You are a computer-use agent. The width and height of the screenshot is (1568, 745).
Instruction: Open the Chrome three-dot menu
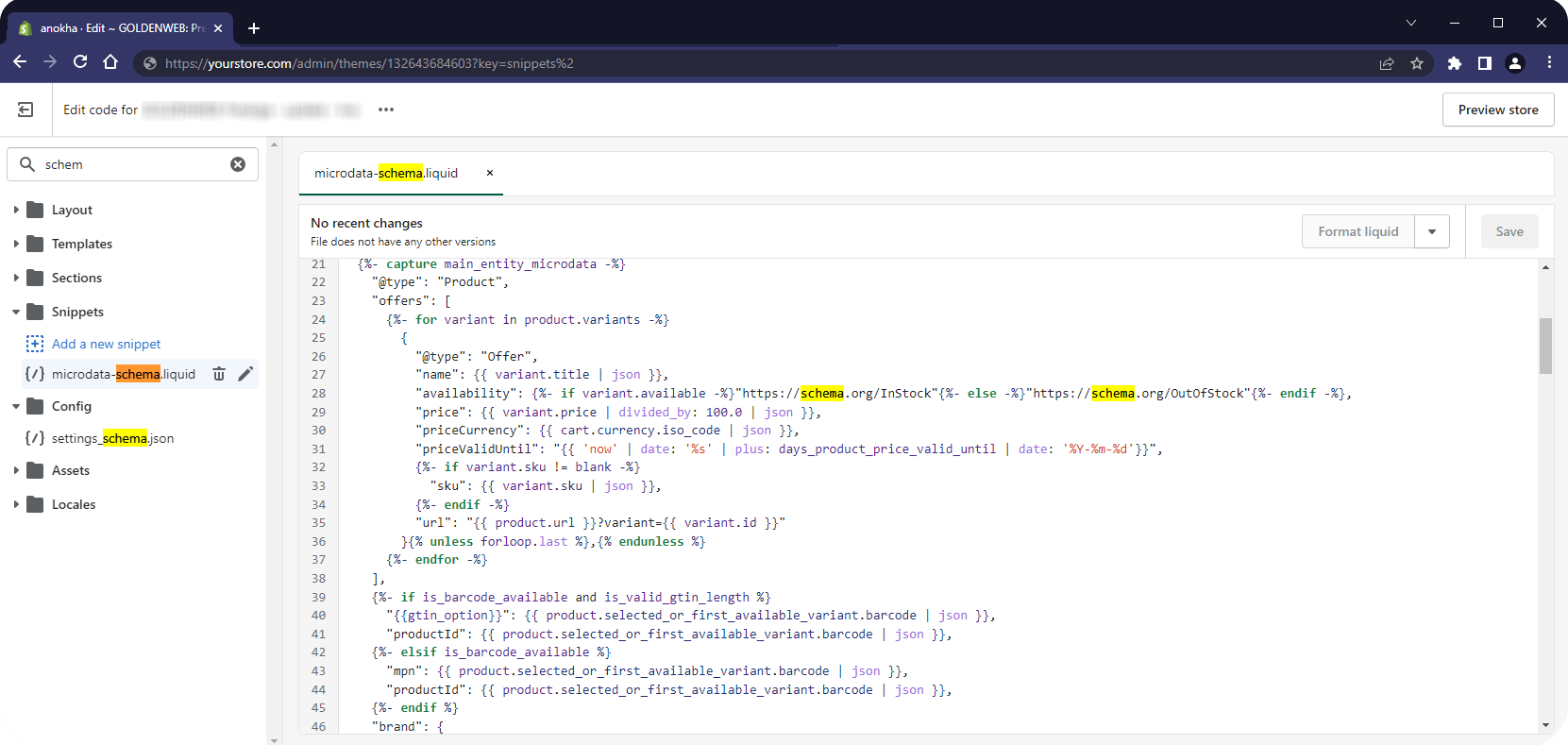tap(1549, 63)
